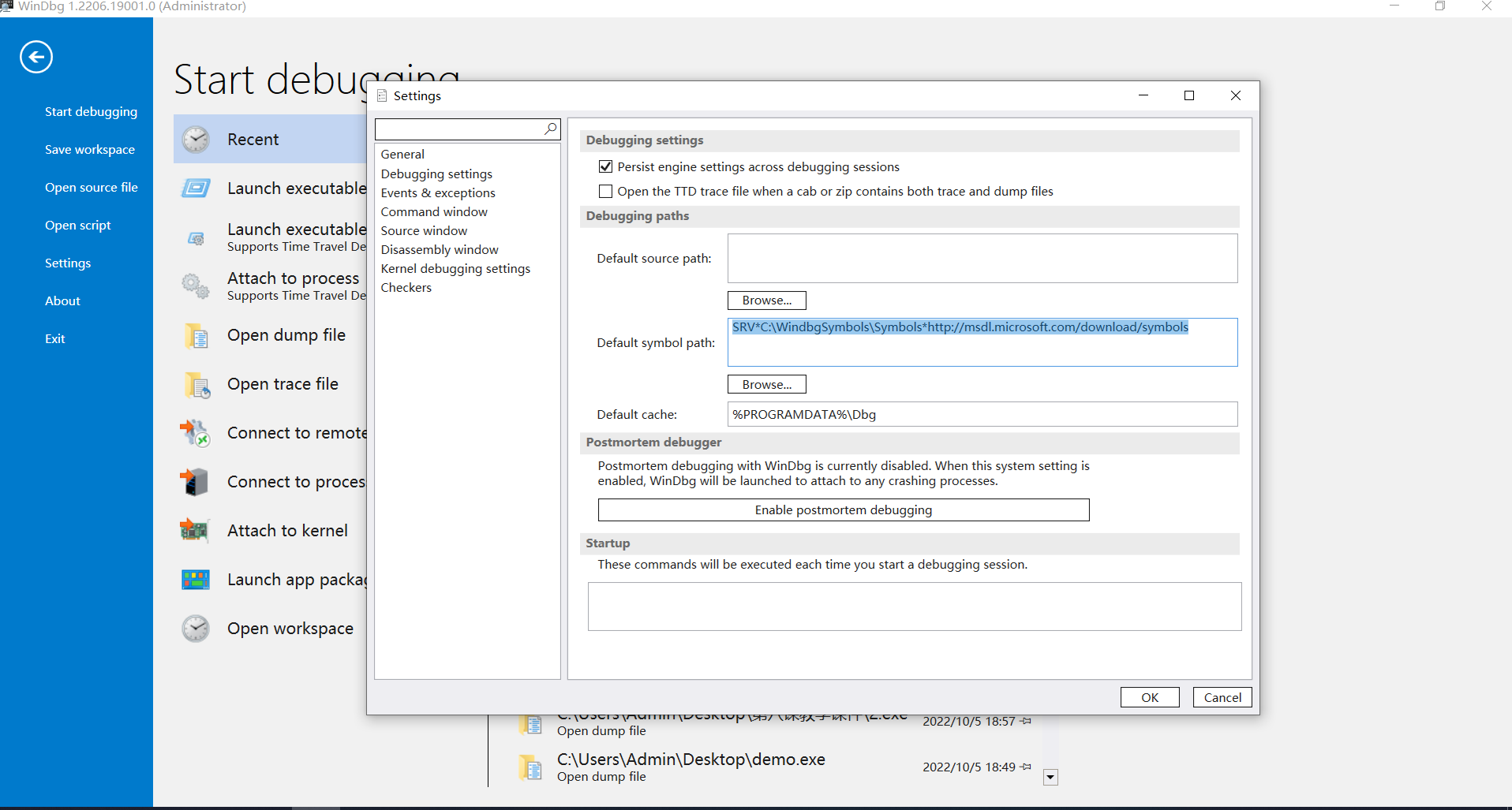The width and height of the screenshot is (1512, 810).
Task: Close the Settings dialog window
Action: (x=1236, y=95)
